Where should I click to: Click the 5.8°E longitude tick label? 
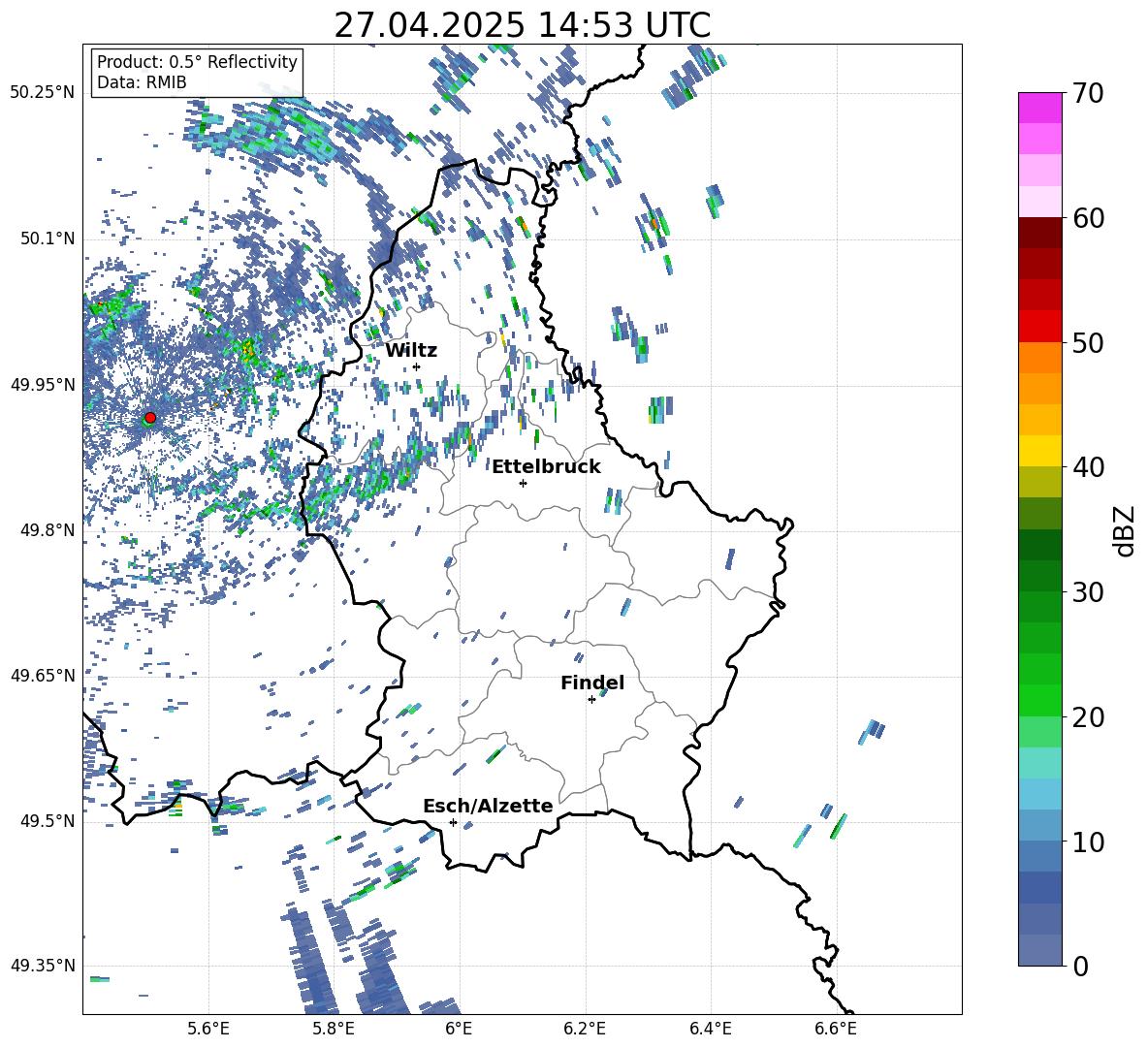click(334, 1030)
